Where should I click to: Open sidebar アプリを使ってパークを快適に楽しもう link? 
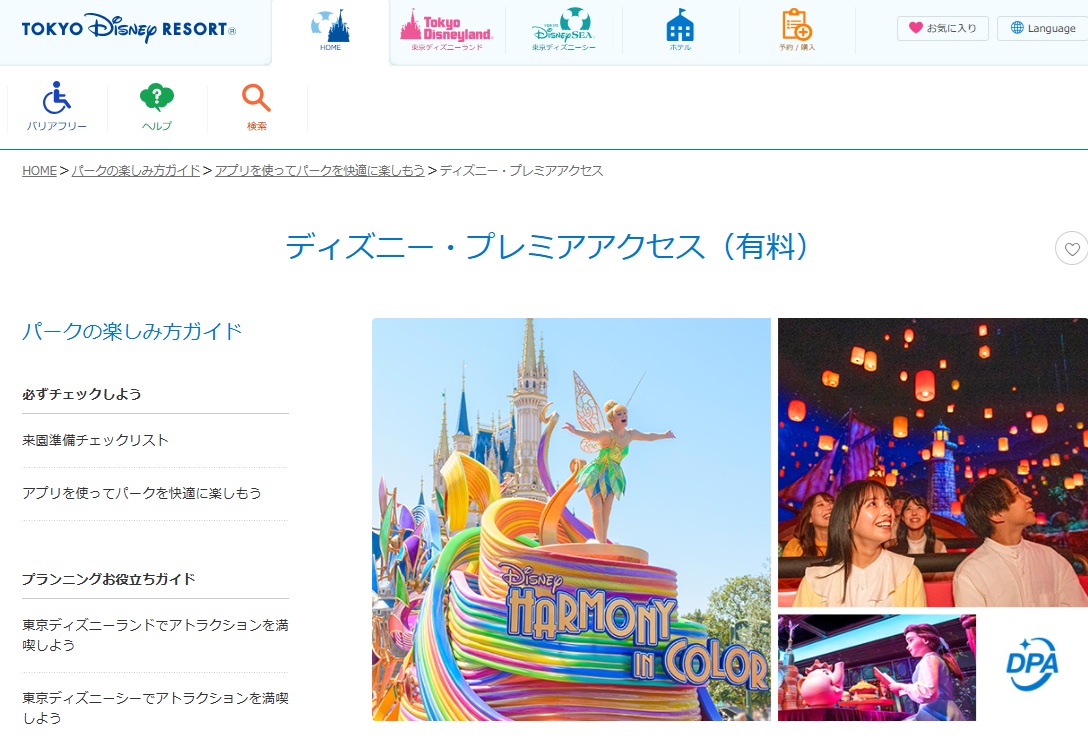pos(142,493)
